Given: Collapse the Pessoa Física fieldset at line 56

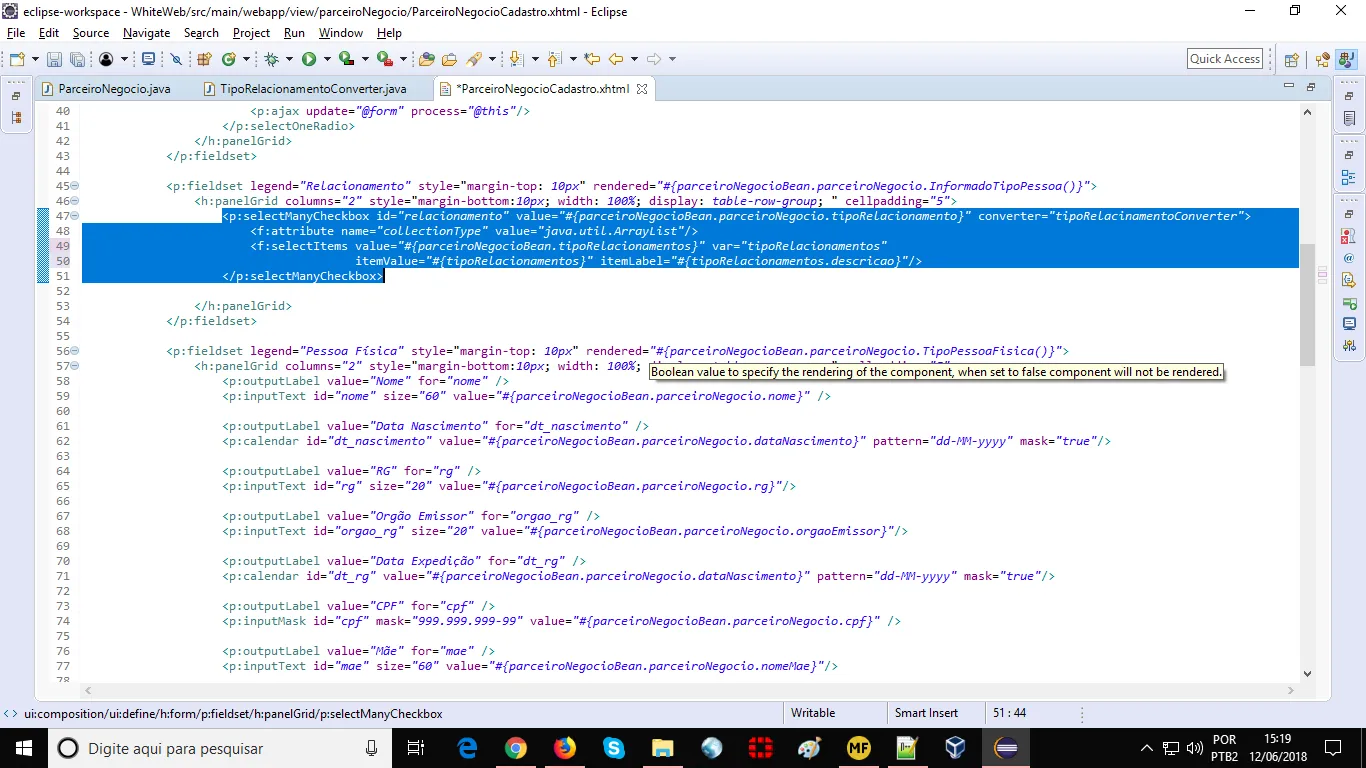Looking at the screenshot, I should [x=75, y=351].
